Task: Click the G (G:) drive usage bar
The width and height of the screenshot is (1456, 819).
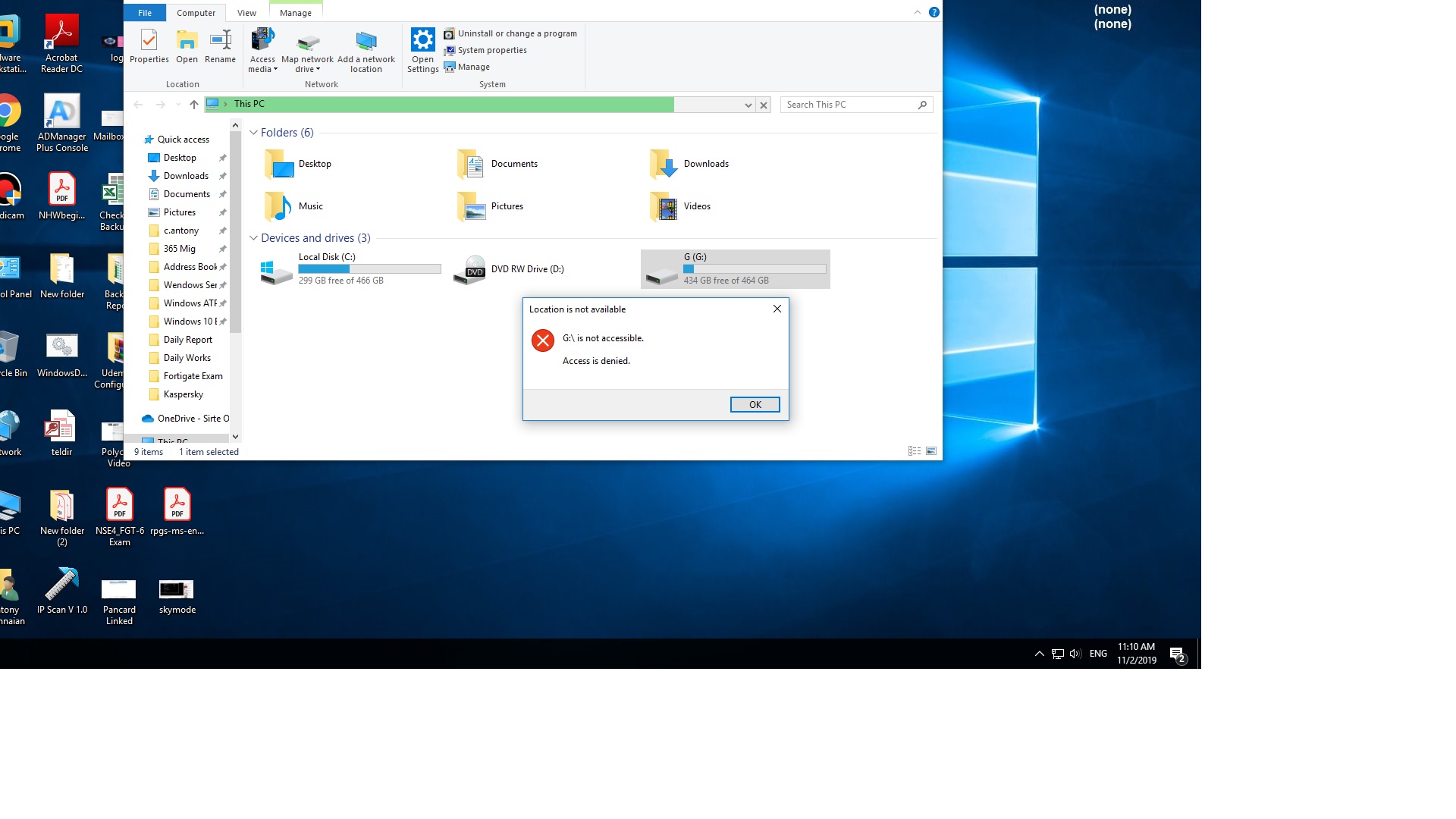Action: click(x=755, y=269)
